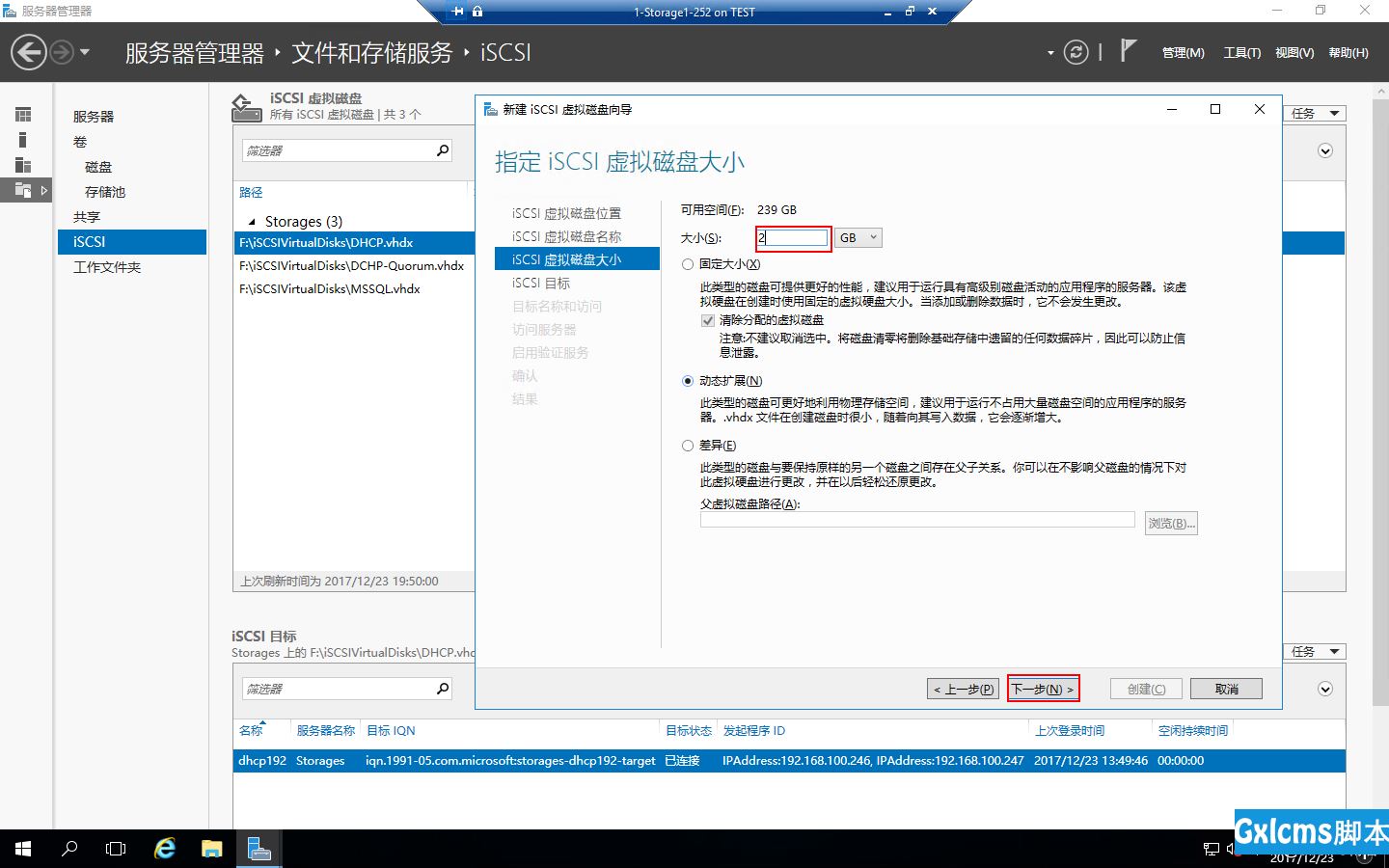Viewport: 1389px width, 868px height.
Task: Go to wizard step iSCSI 虚拟磁盘名称
Action: (566, 237)
